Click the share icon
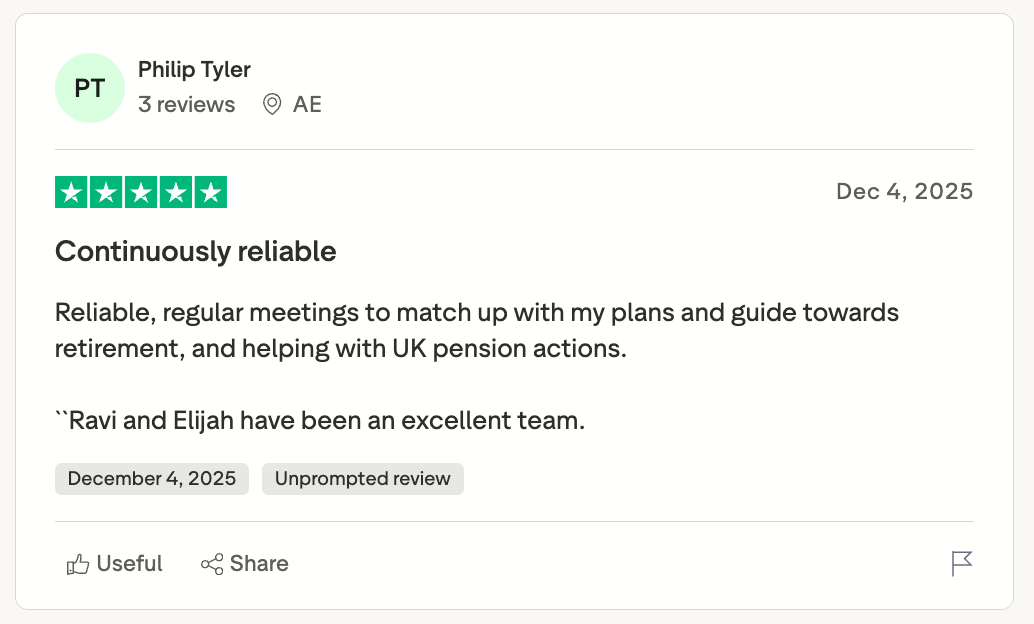1034x624 pixels. (212, 565)
